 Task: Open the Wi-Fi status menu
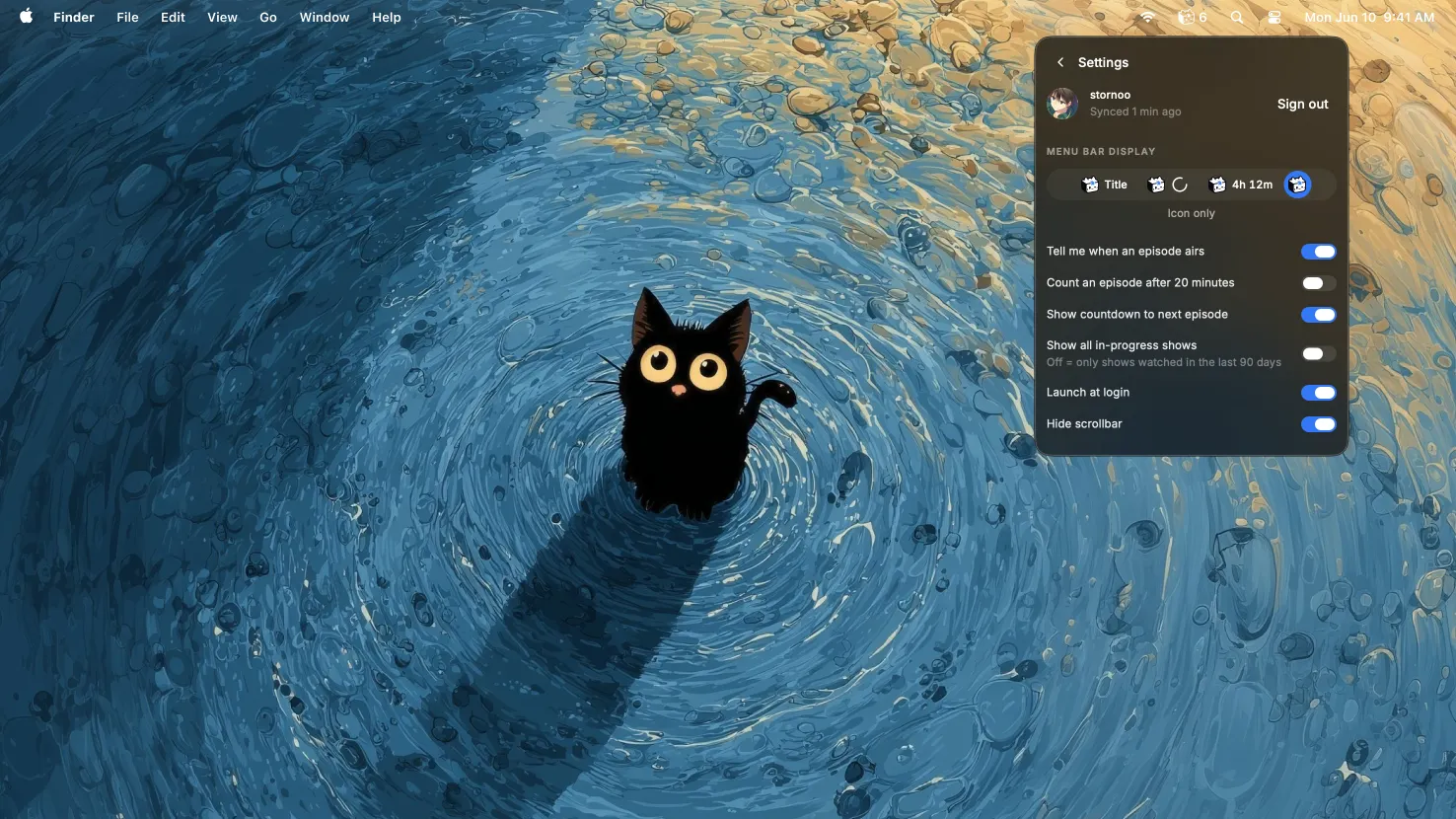pos(1148,18)
